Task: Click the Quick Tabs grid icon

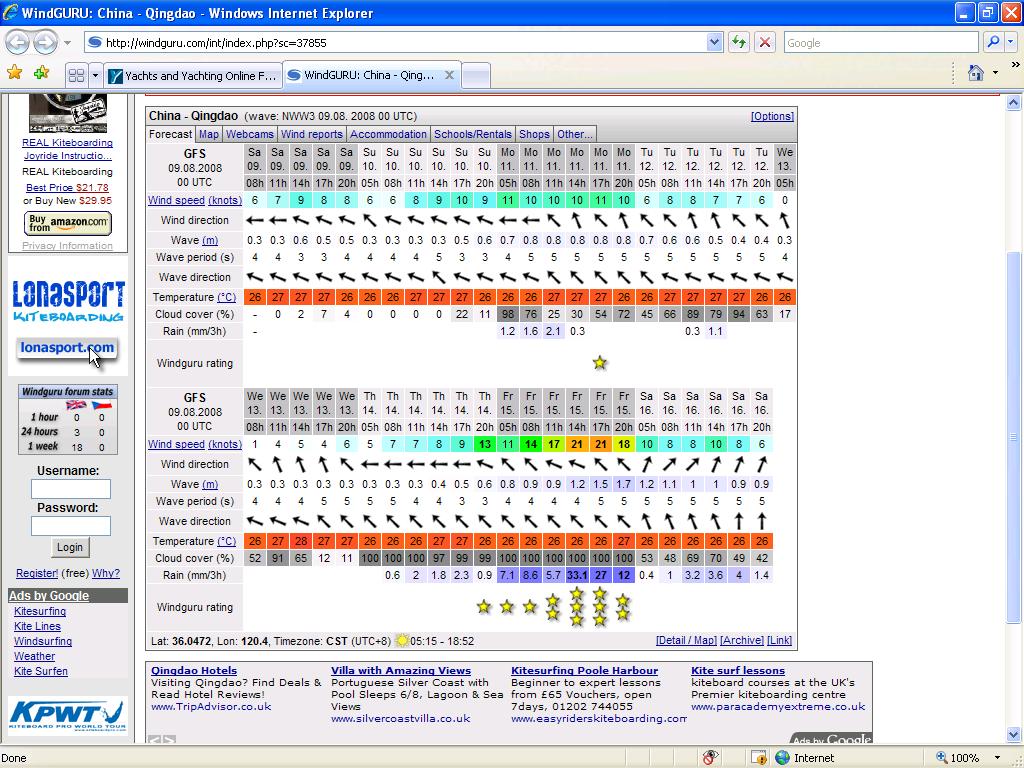Action: pos(76,76)
